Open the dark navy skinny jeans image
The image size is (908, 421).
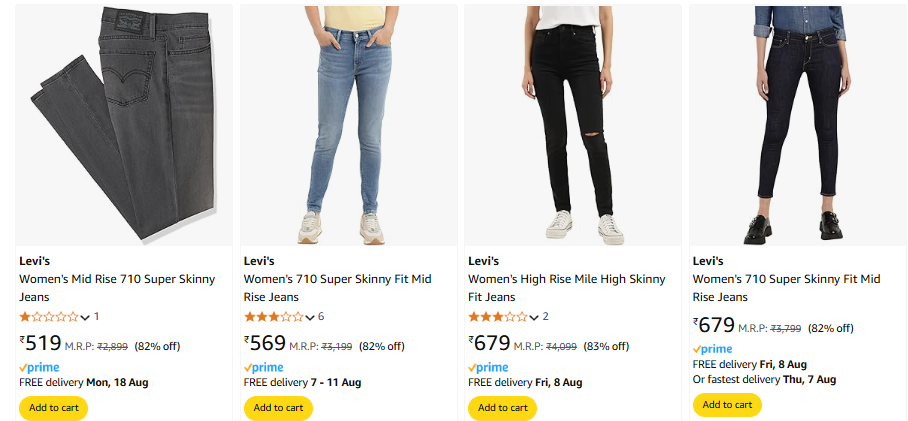pyautogui.click(x=797, y=125)
